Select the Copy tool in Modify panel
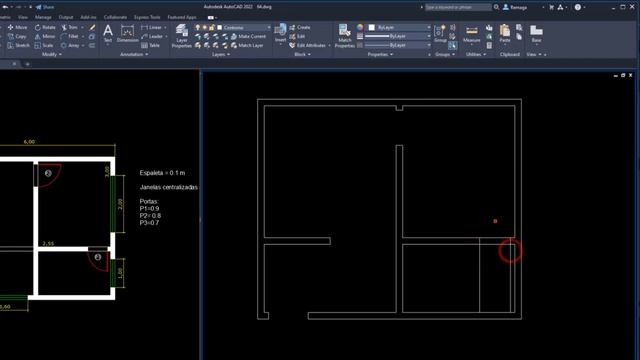The width and height of the screenshot is (640, 360). pyautogui.click(x=17, y=36)
